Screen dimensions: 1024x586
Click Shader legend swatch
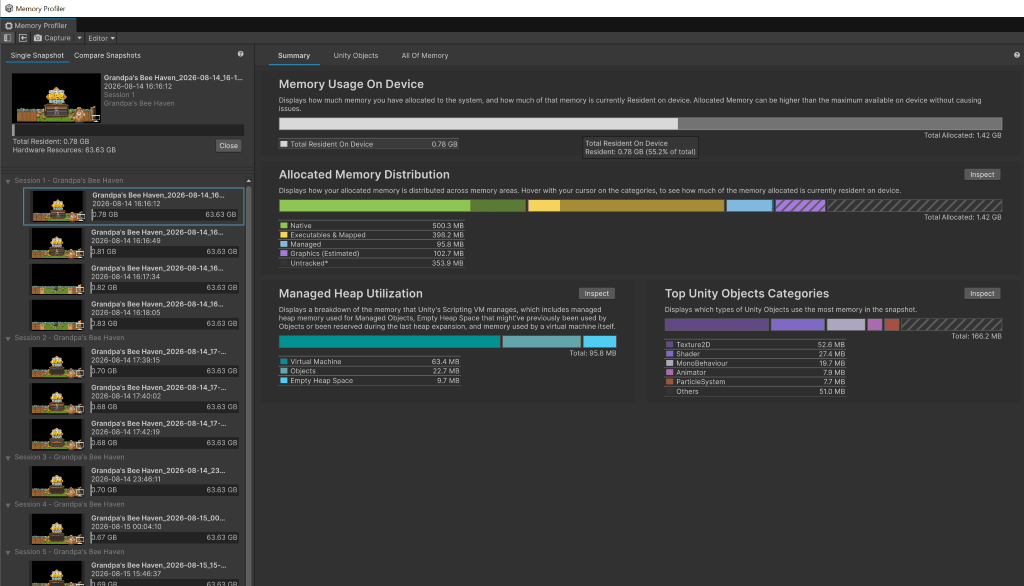point(669,353)
